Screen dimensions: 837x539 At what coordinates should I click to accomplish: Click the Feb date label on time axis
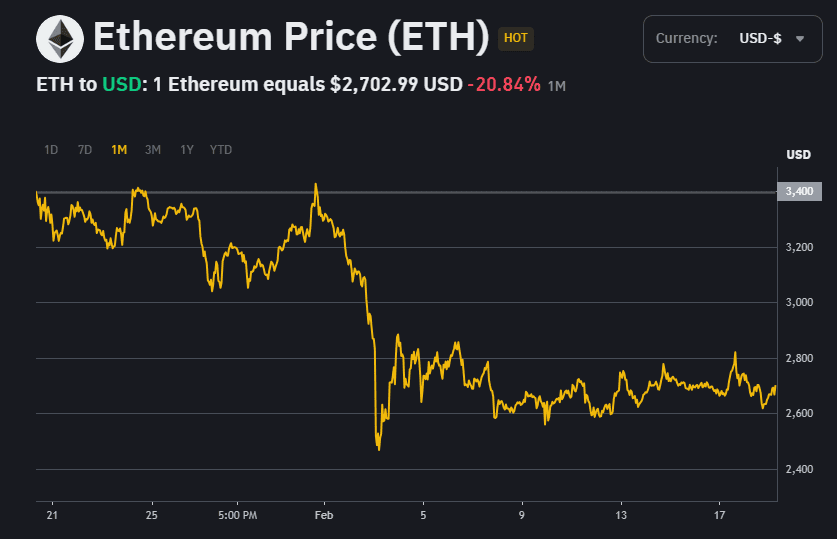[323, 516]
